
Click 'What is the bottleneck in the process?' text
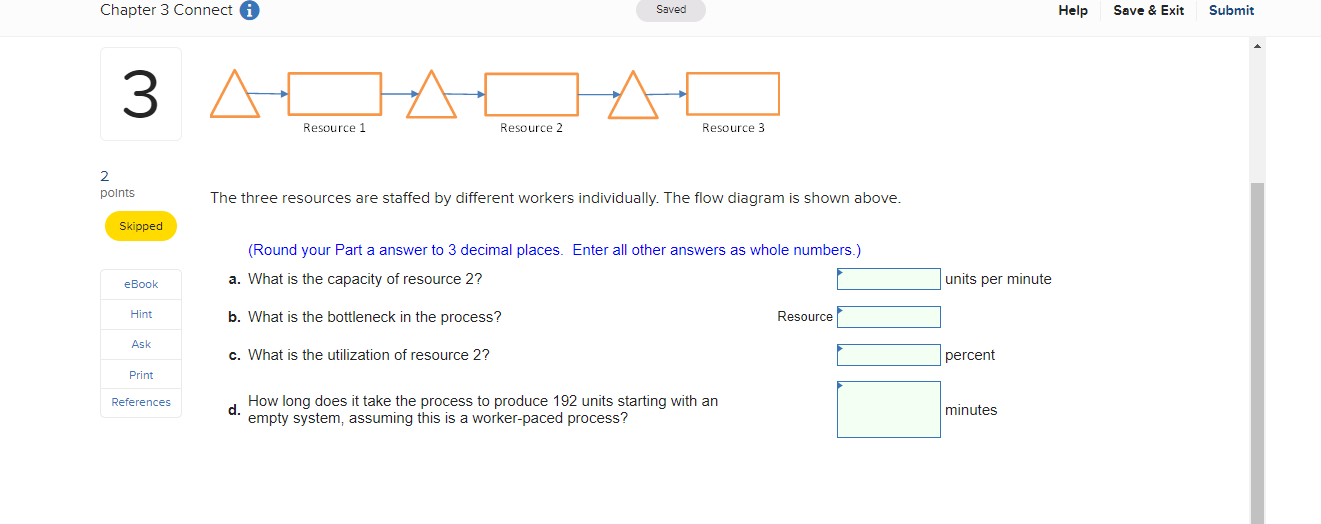click(375, 317)
